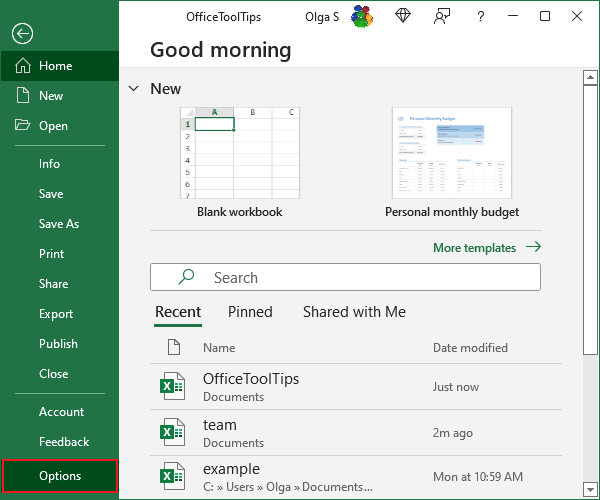Click the back arrow icon
The height and width of the screenshot is (500, 600).
coord(23,33)
